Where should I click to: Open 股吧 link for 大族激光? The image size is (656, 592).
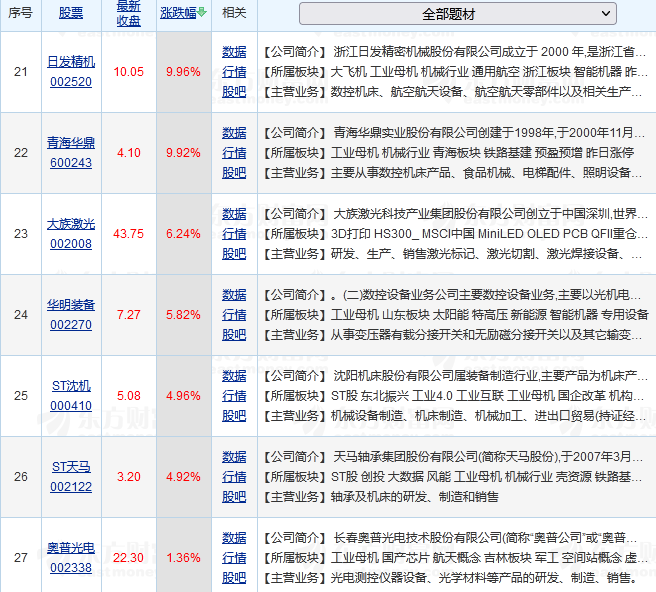(234, 254)
